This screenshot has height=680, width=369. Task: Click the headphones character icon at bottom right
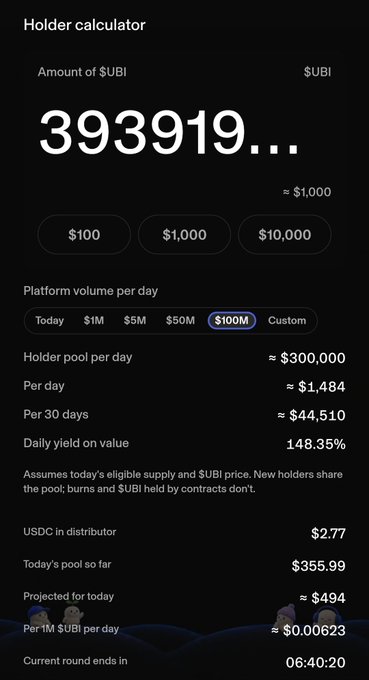click(328, 616)
